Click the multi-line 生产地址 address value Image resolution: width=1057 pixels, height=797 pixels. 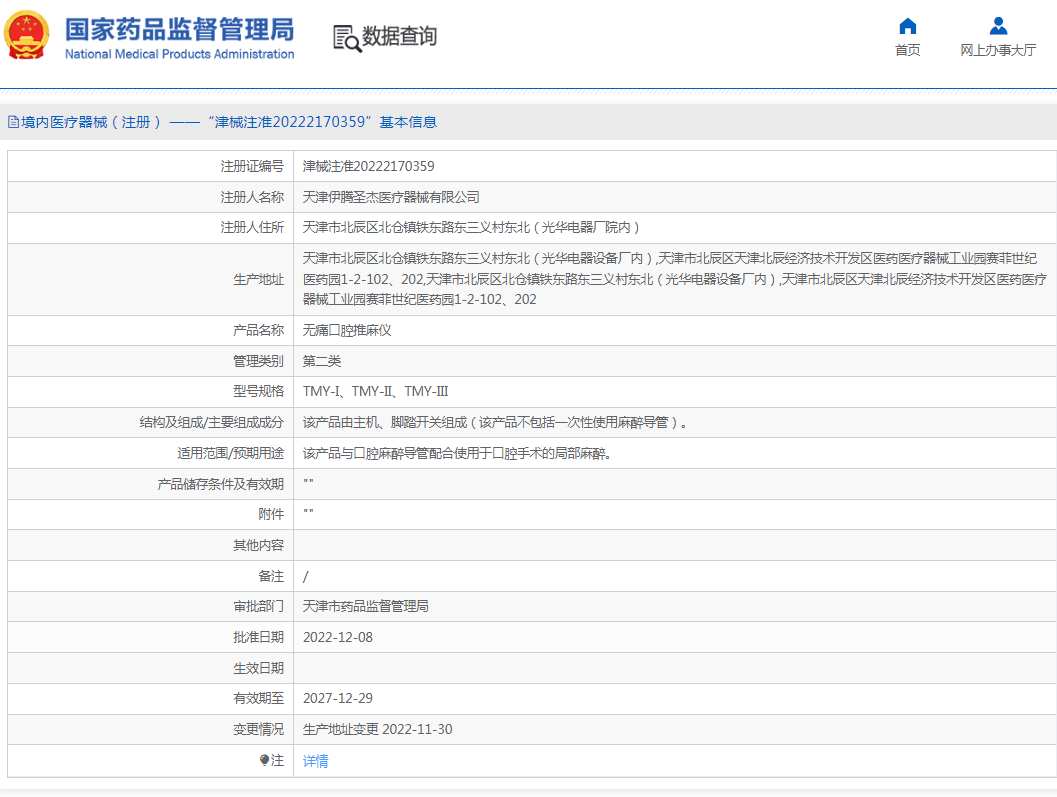(674, 279)
